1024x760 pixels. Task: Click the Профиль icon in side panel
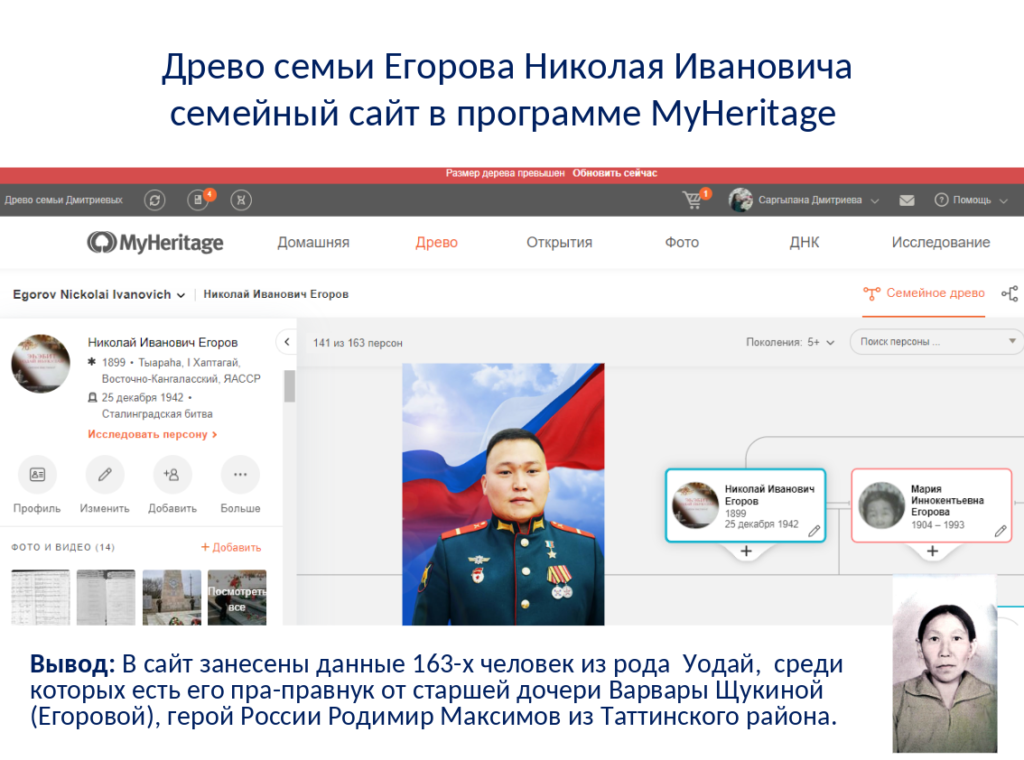37,475
